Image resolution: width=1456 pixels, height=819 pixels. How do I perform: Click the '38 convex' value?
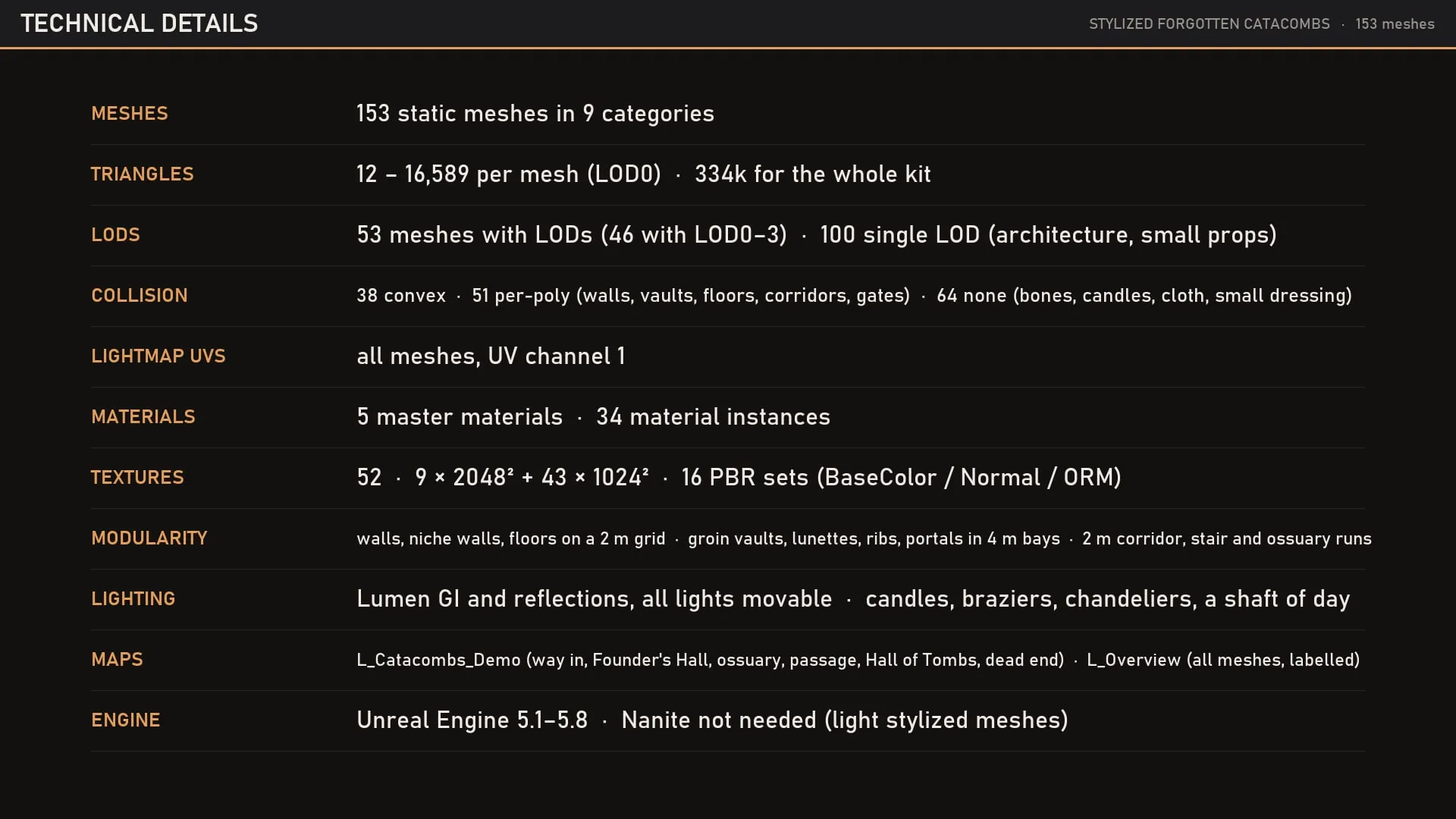401,296
